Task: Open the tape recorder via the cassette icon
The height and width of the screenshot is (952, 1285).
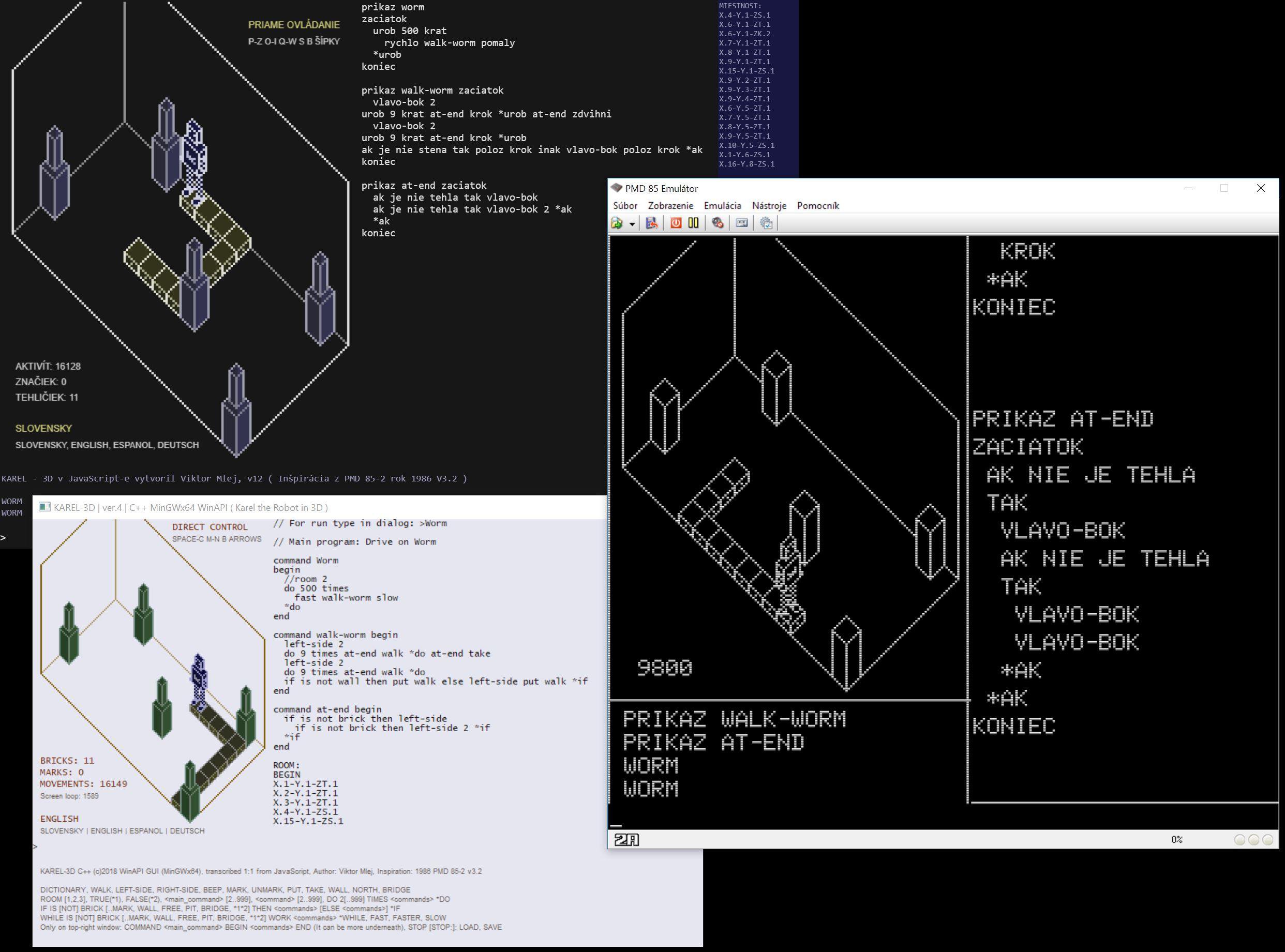Action: (x=742, y=223)
